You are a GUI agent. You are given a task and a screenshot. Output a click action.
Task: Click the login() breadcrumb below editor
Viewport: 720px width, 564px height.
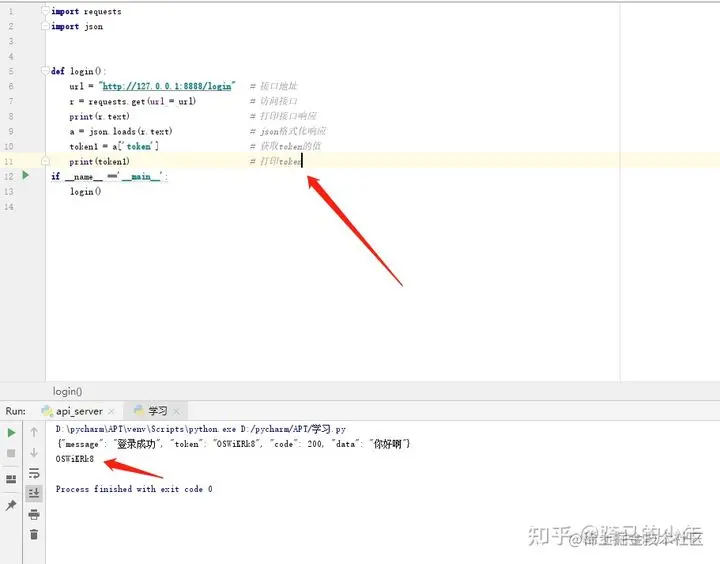click(x=68, y=391)
